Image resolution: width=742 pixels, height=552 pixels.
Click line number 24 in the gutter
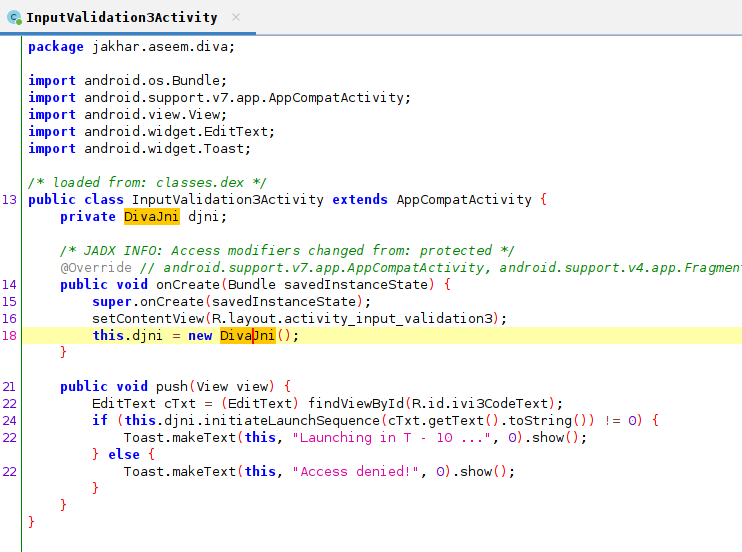tap(9, 420)
